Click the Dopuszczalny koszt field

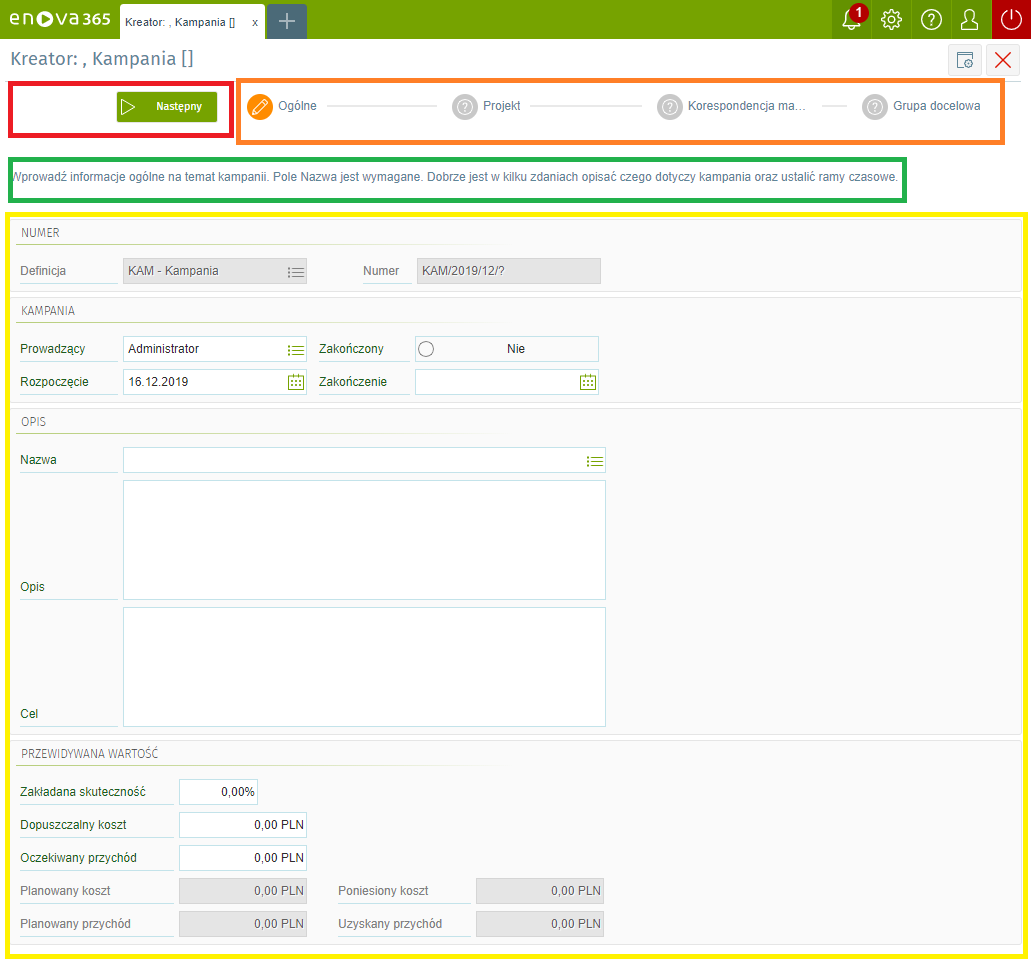click(243, 825)
